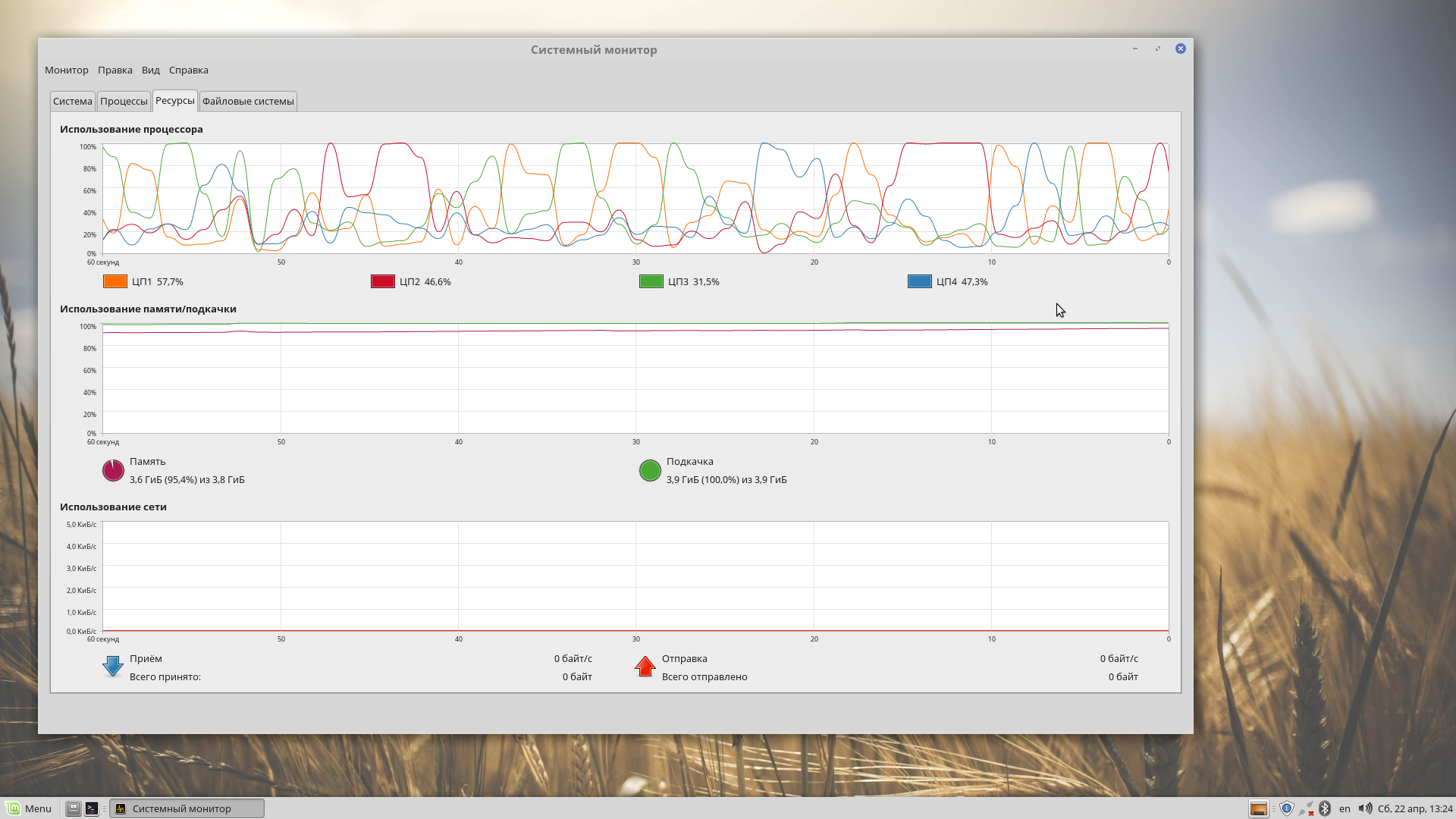Click the network disconnected tray icon
This screenshot has height=819, width=1456.
(x=1306, y=808)
